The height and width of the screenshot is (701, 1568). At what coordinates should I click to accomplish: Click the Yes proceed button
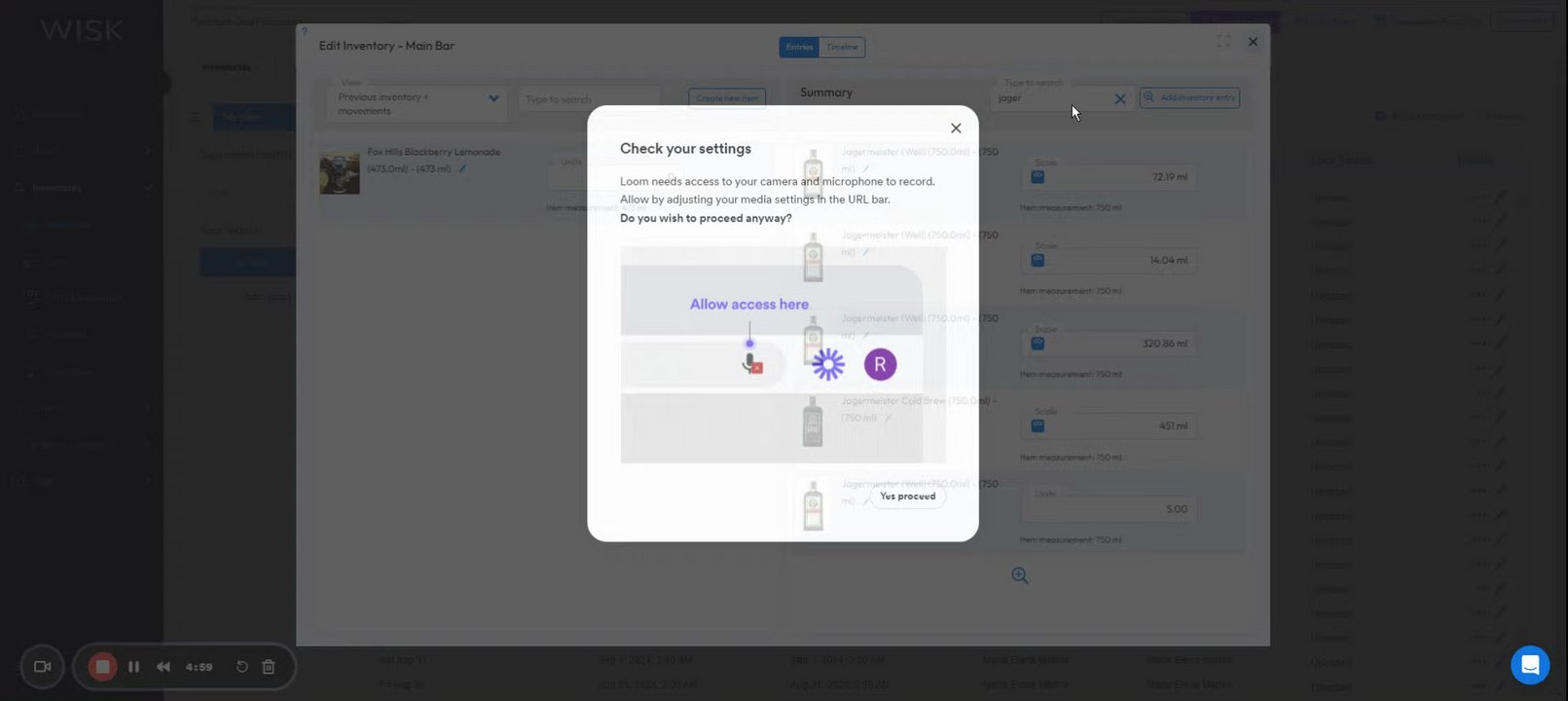[x=907, y=497]
